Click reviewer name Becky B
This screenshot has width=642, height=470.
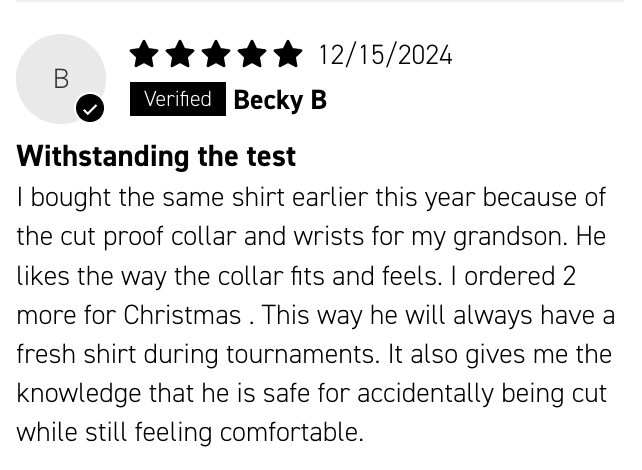click(x=280, y=100)
